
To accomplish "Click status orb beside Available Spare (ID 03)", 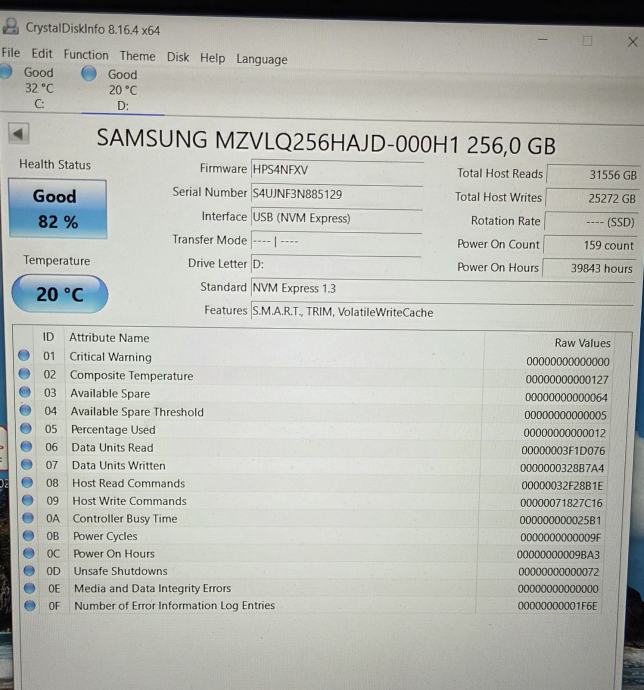I will tap(25, 392).
